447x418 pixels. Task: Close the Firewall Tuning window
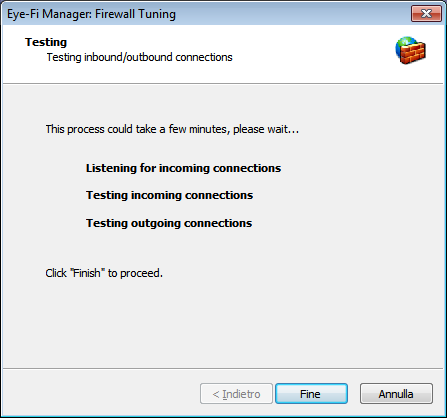(x=426, y=13)
